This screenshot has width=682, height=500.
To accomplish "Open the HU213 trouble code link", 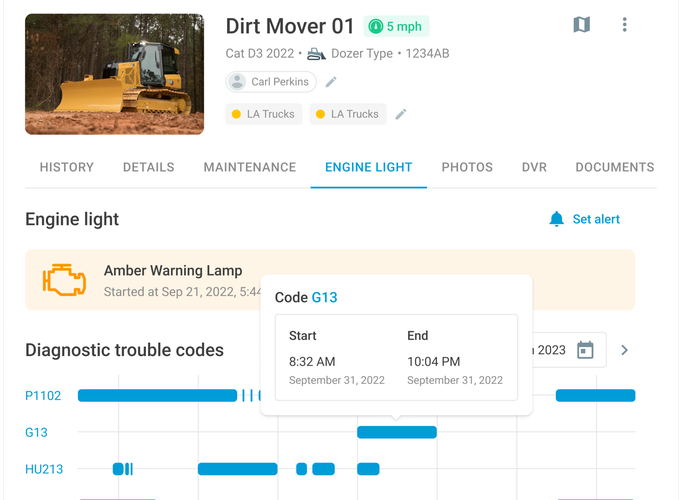I will (x=44, y=469).
